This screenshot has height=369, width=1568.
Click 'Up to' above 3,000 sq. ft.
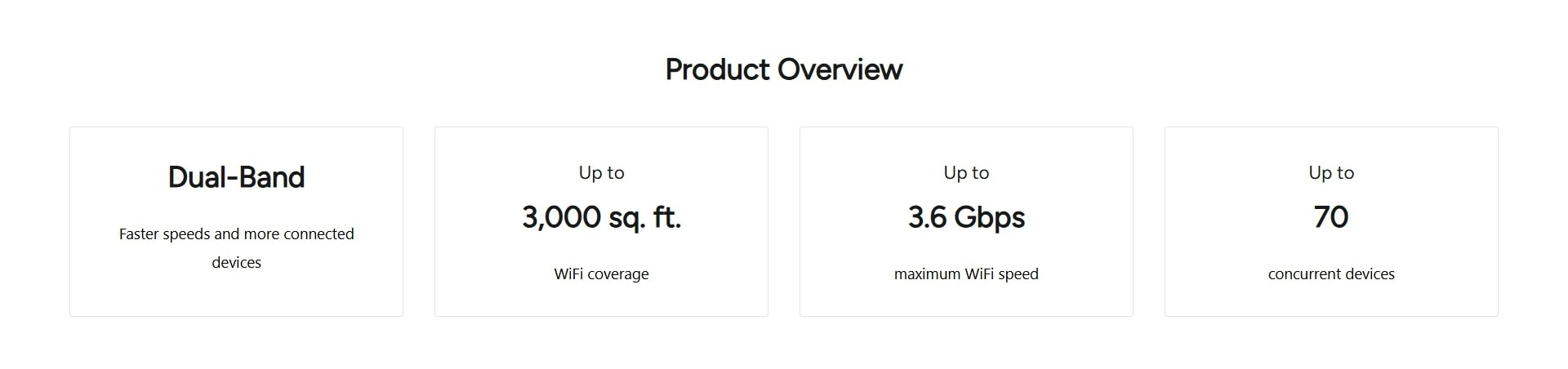coord(601,173)
